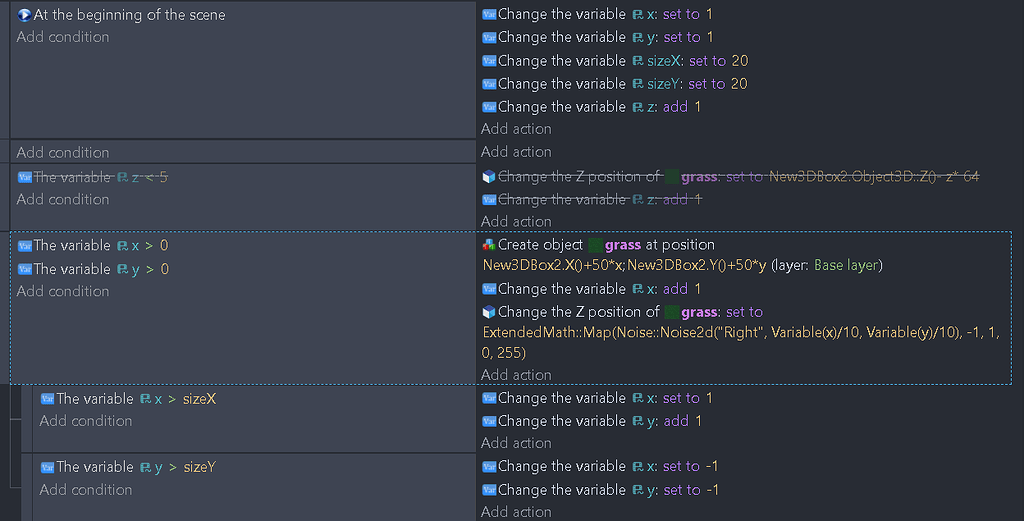This screenshot has height=521, width=1024.
Task: Select the 'Change the variable y: add 1' action
Action: [600, 421]
